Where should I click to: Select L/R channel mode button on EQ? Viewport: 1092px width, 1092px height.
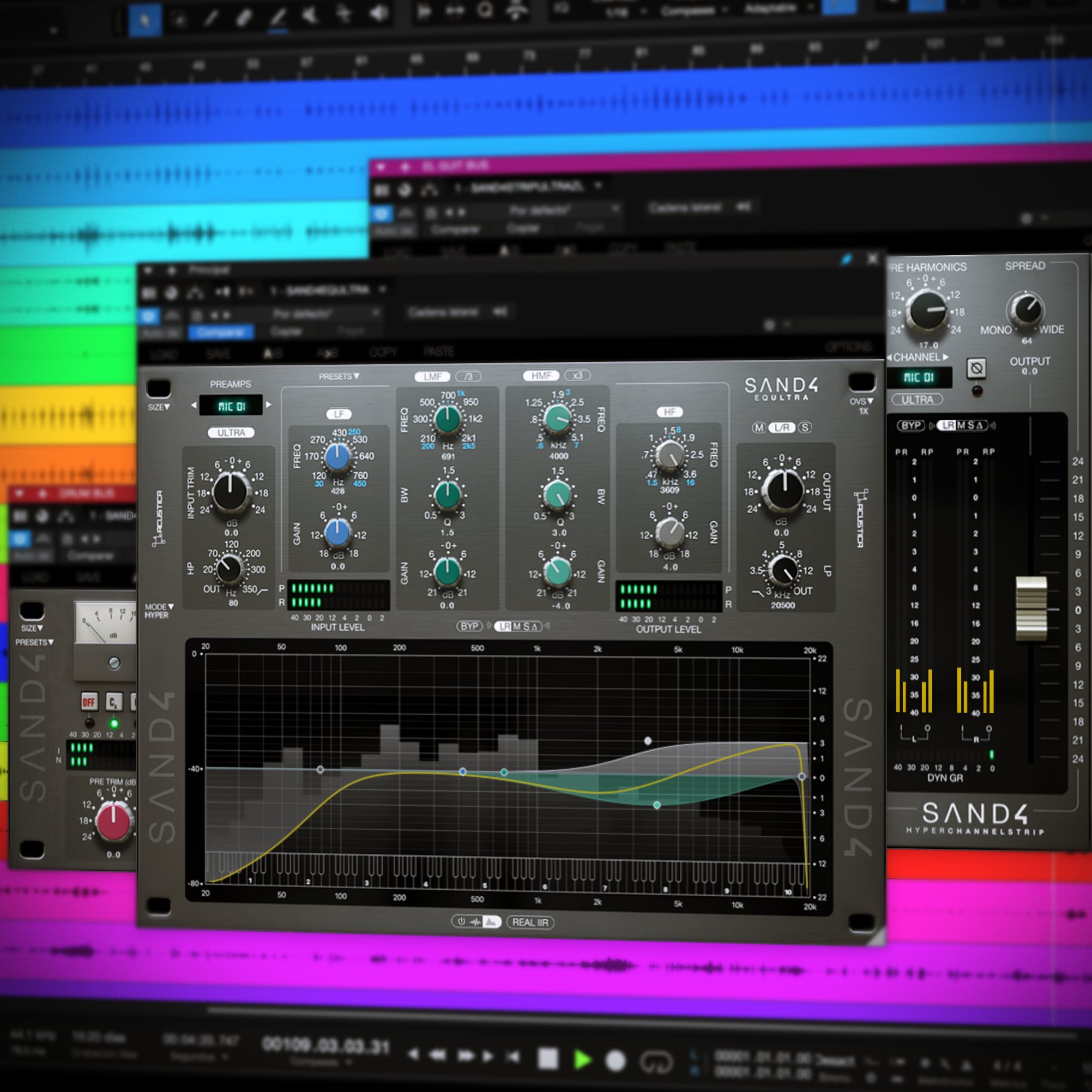pyautogui.click(x=782, y=428)
